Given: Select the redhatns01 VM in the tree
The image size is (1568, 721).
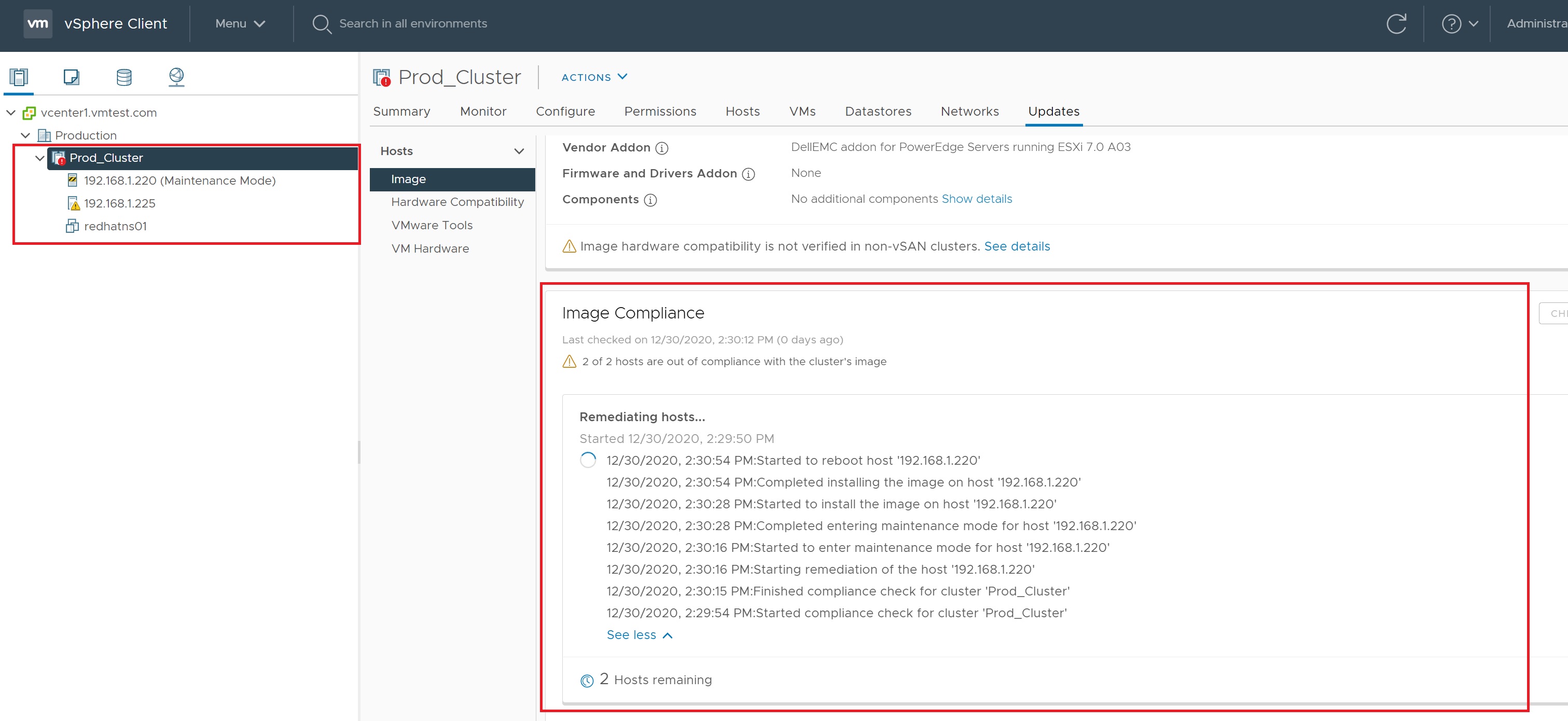Looking at the screenshot, I should [115, 226].
